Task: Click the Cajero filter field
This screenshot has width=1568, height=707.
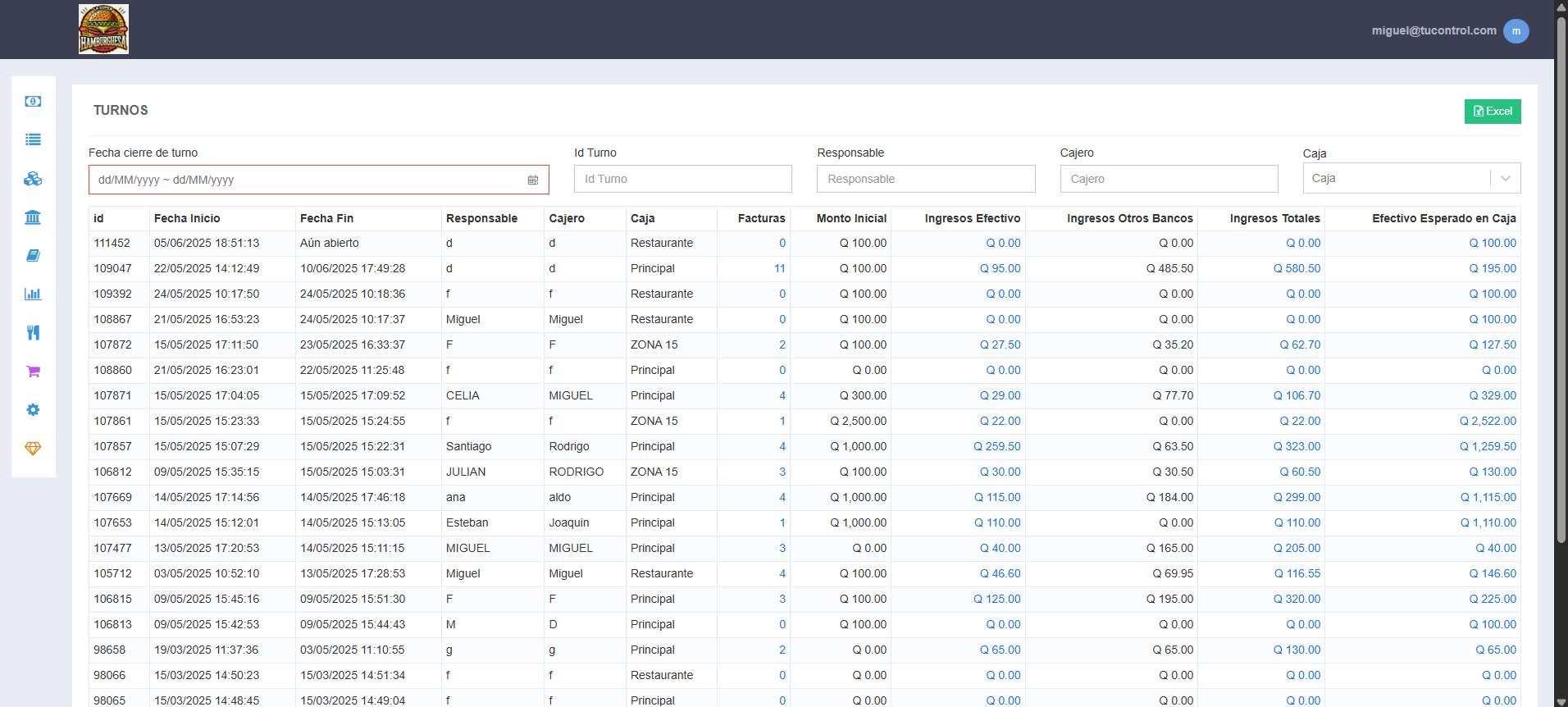Action: click(x=1169, y=179)
